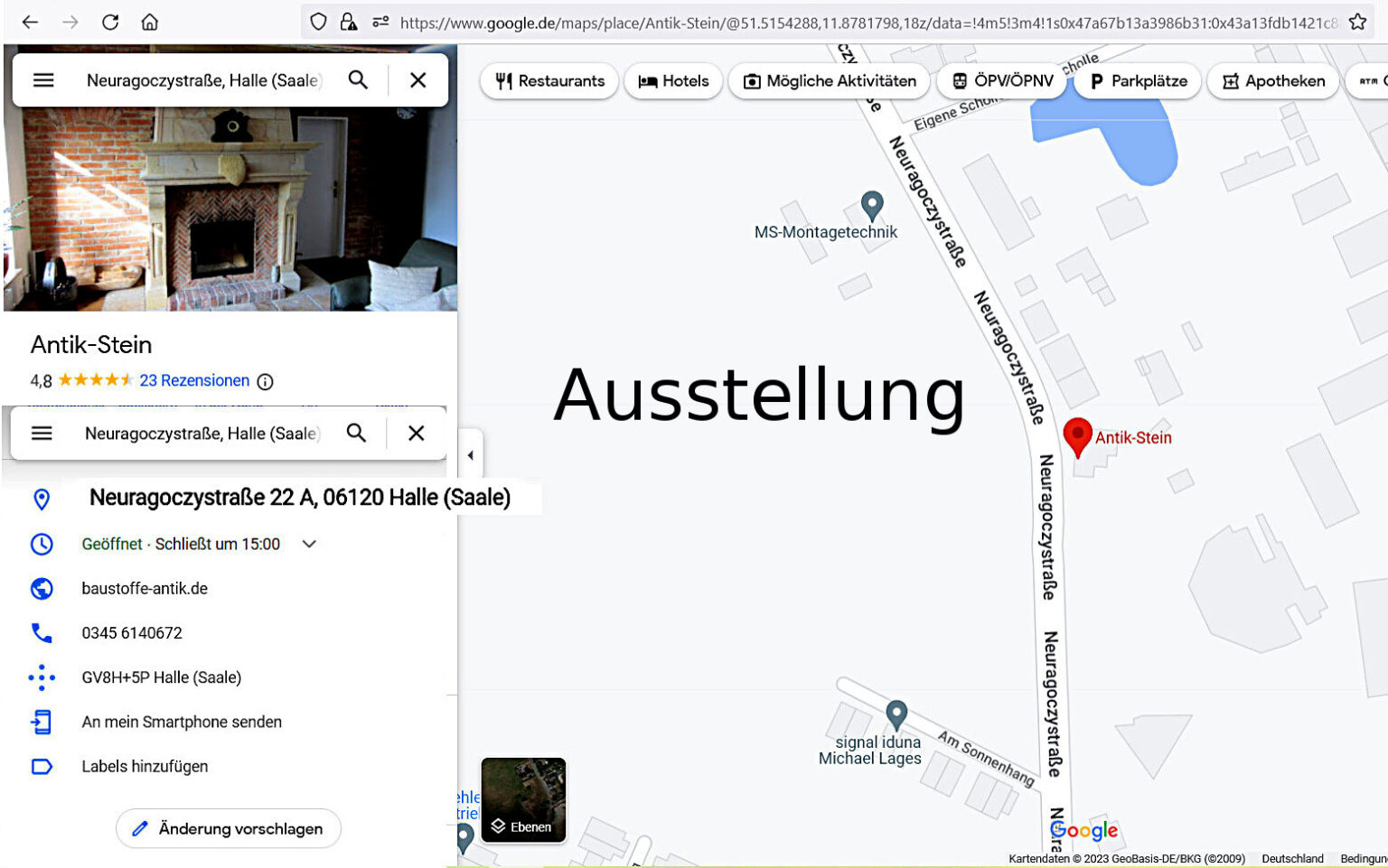Open the Ebenen layers switcher
Image resolution: width=1388 pixels, height=868 pixels.
(523, 800)
